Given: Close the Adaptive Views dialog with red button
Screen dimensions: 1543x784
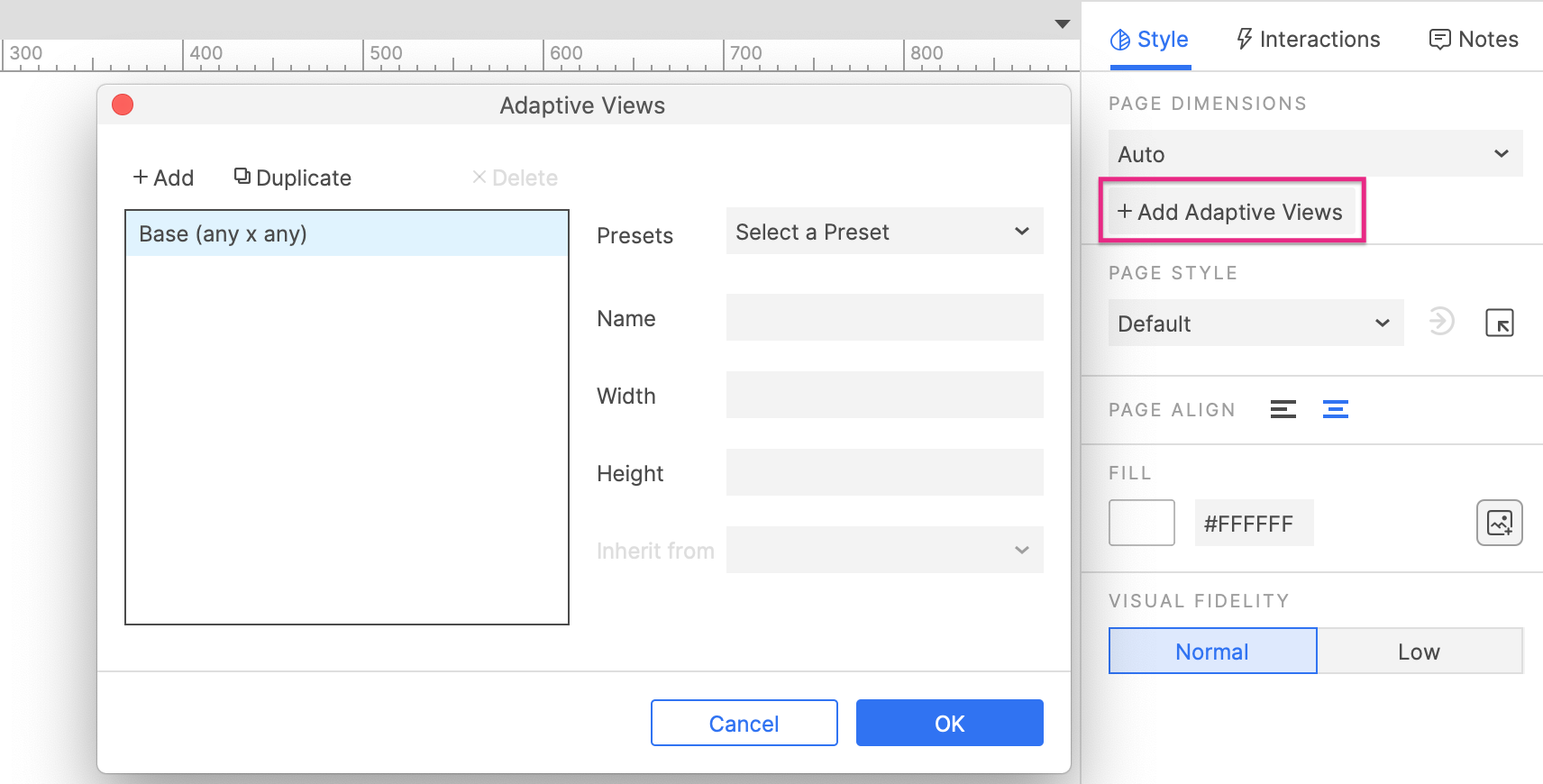Looking at the screenshot, I should click(x=123, y=105).
